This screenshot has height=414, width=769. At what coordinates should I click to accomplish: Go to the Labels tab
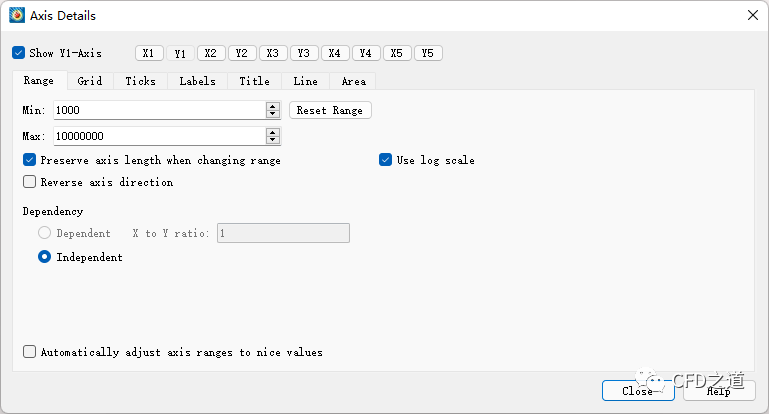coord(197,81)
